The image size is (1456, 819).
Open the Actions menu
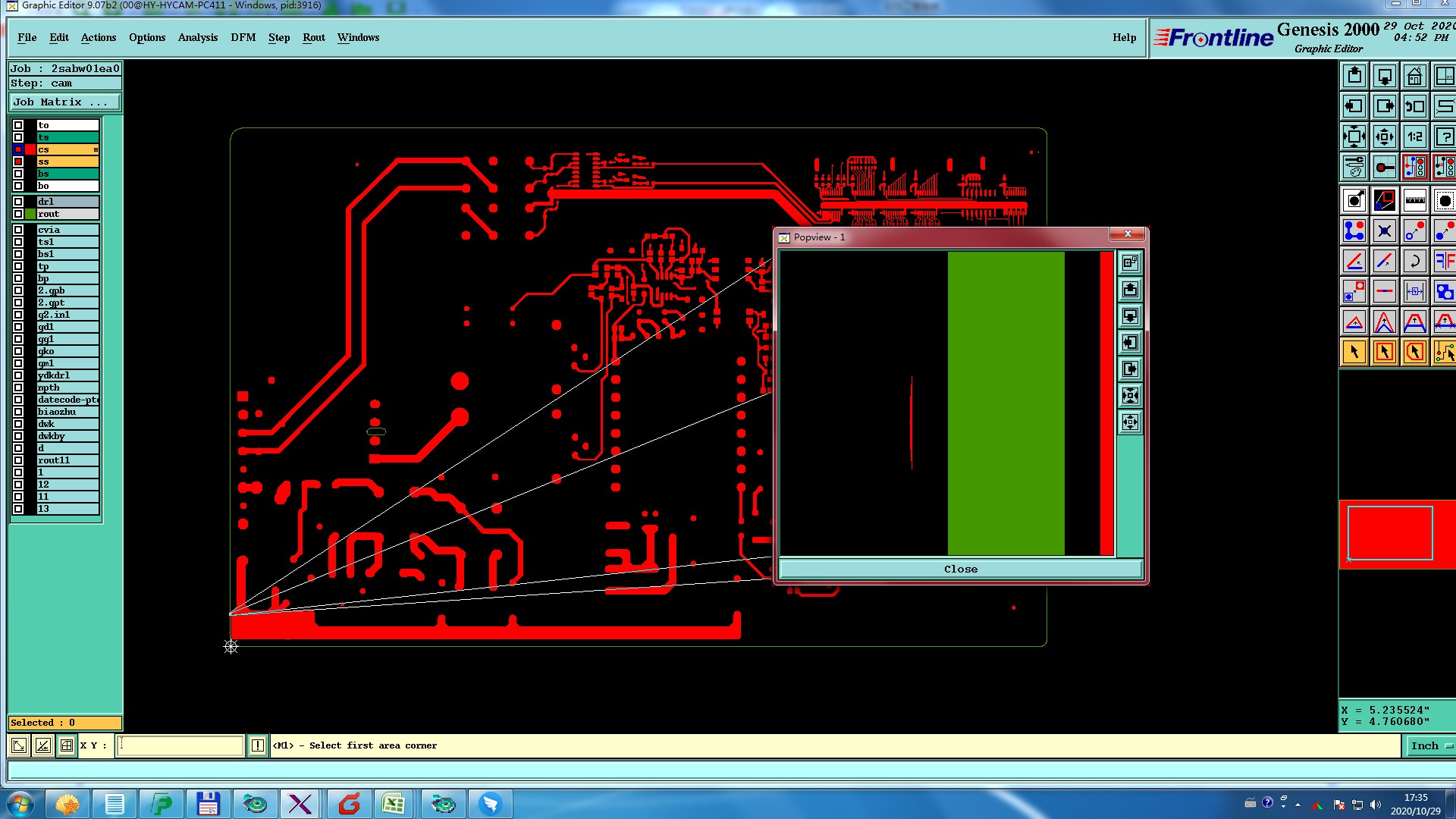(99, 37)
